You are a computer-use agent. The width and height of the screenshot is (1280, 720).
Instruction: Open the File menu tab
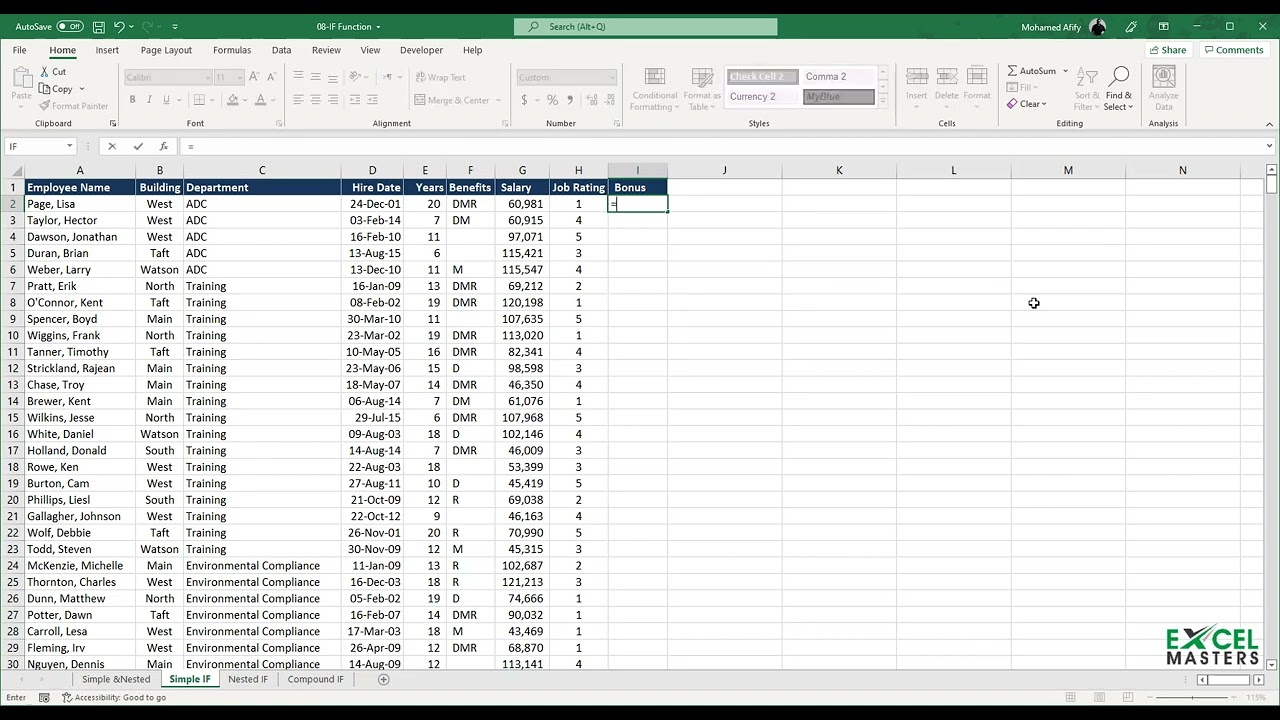(x=19, y=50)
